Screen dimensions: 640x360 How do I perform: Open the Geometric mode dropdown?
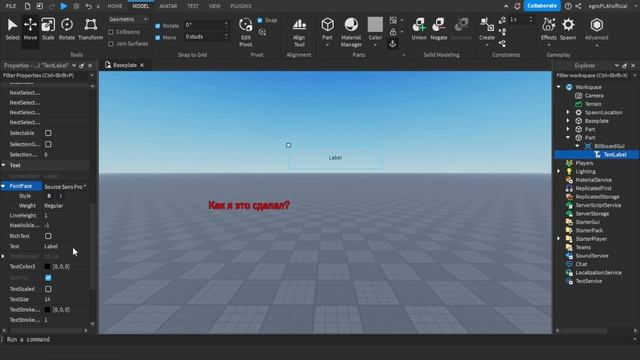128,19
